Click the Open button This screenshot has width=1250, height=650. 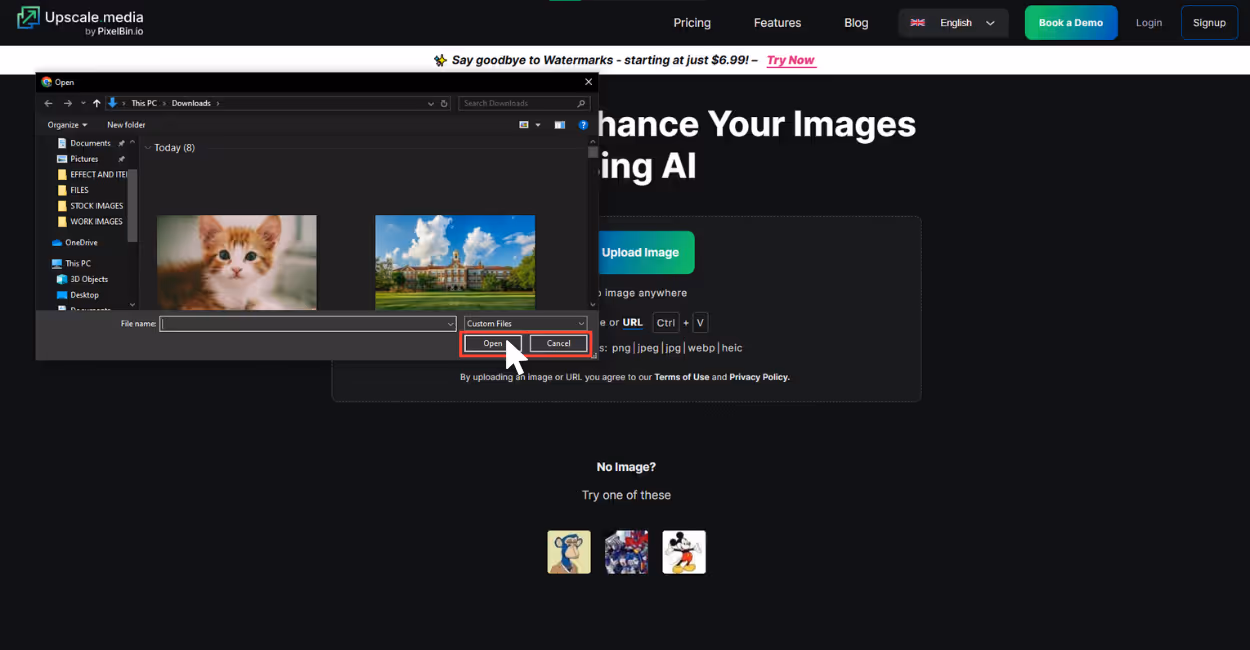pyautogui.click(x=493, y=343)
